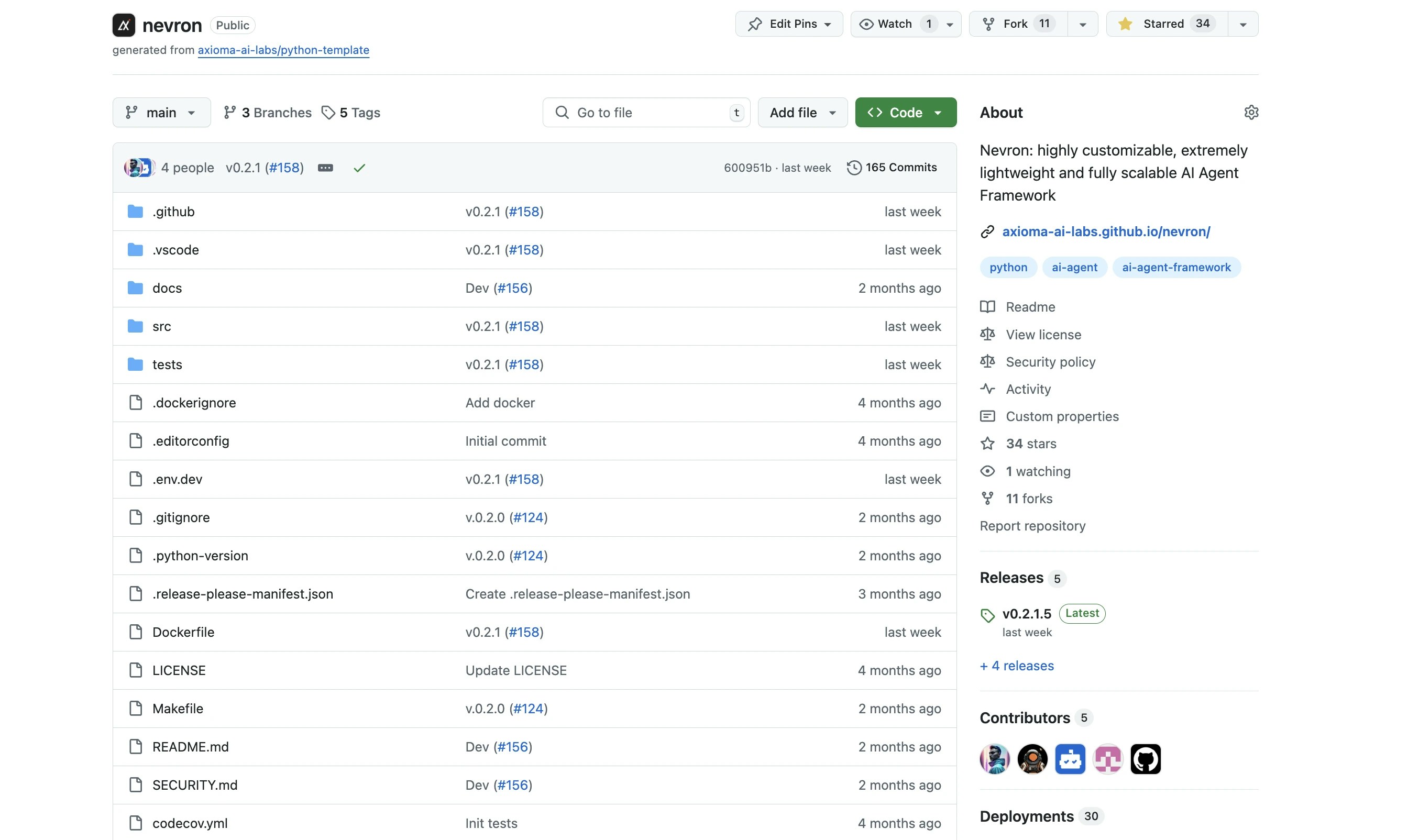Select the python topic tag
The width and height of the screenshot is (1408, 840).
click(1008, 267)
